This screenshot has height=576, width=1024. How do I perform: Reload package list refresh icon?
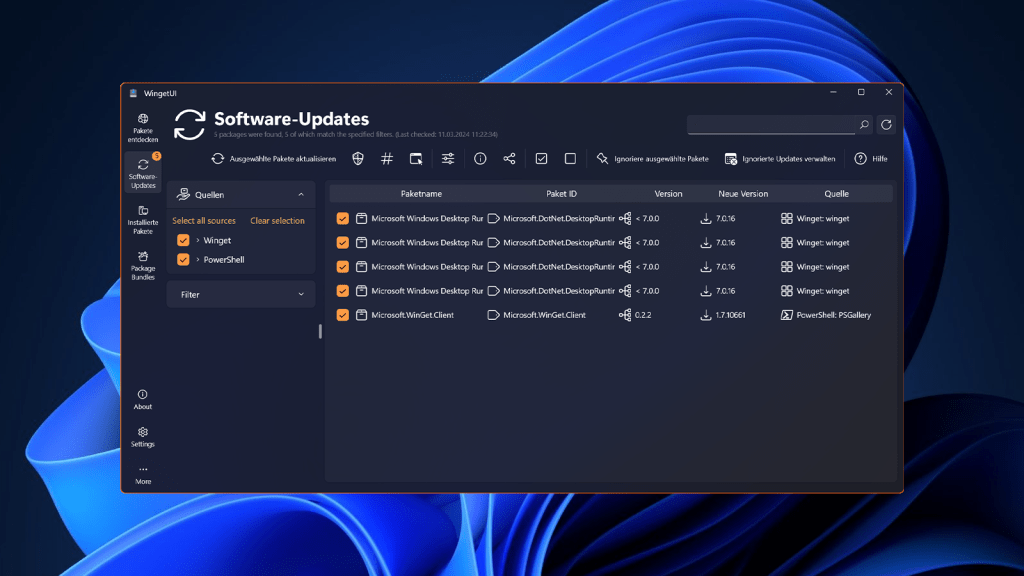886,124
